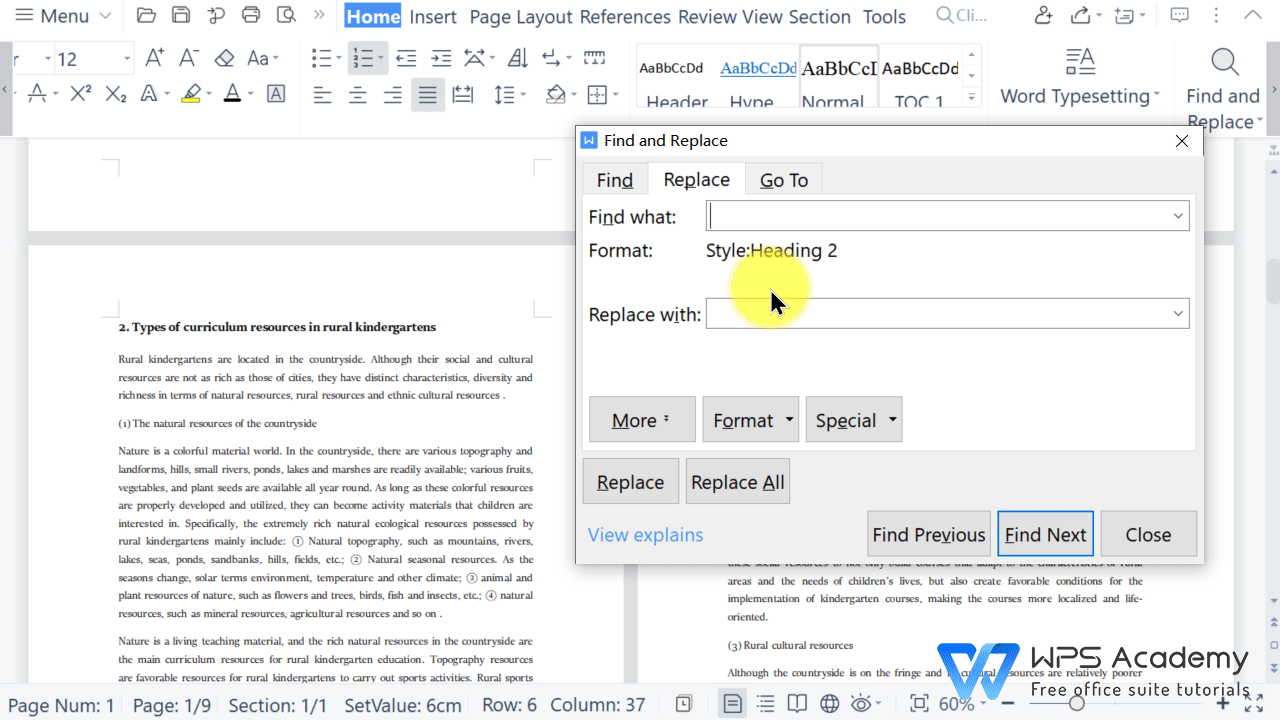The height and width of the screenshot is (720, 1280).
Task: Toggle bulleted list formatting
Action: (321, 57)
